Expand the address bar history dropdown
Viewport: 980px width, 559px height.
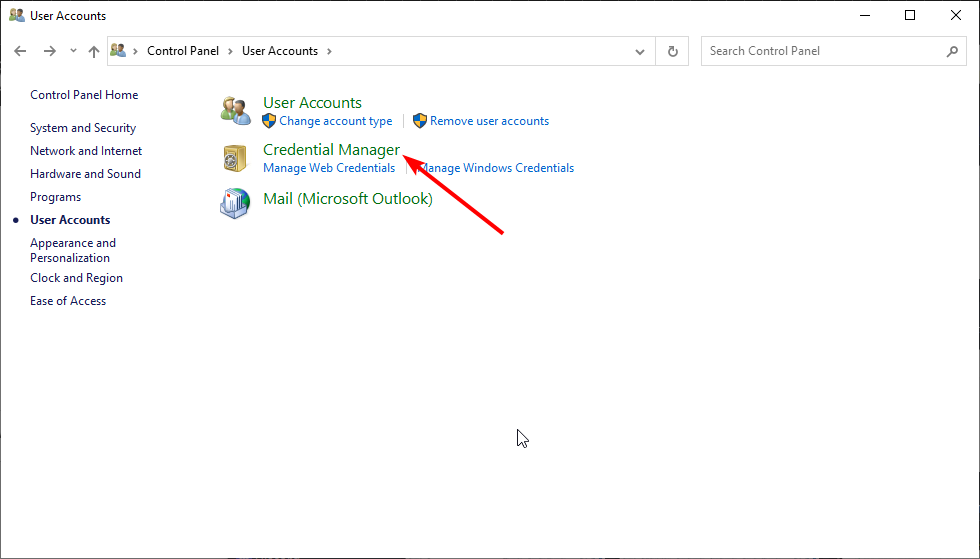(639, 52)
